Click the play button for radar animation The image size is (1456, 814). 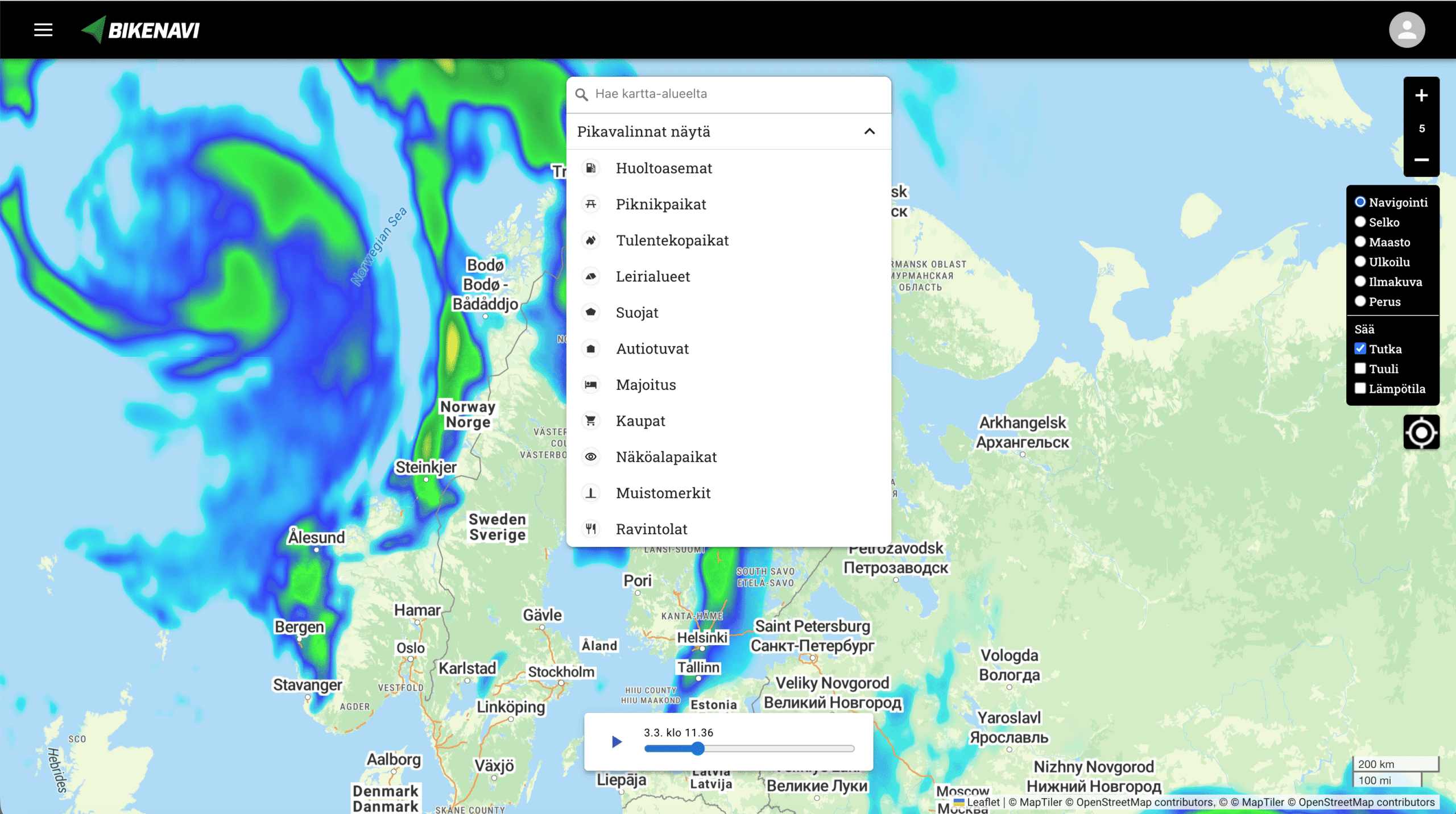point(617,742)
